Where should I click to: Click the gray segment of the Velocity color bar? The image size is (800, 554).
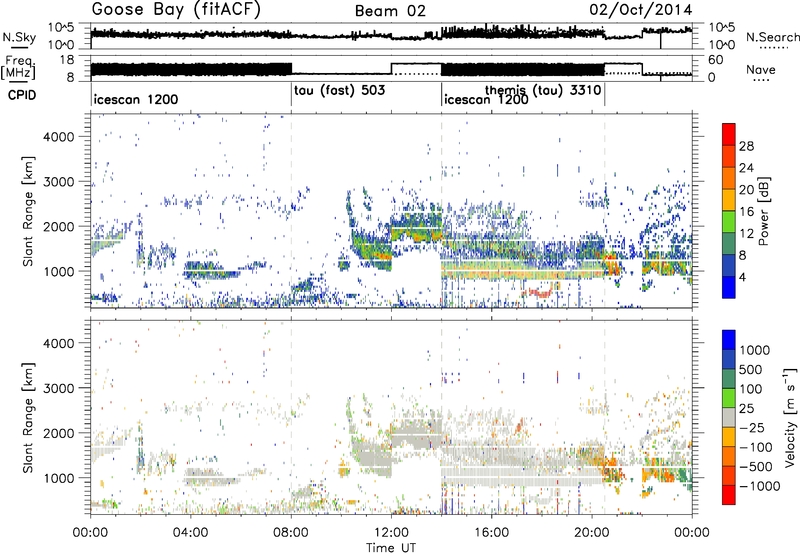(729, 417)
